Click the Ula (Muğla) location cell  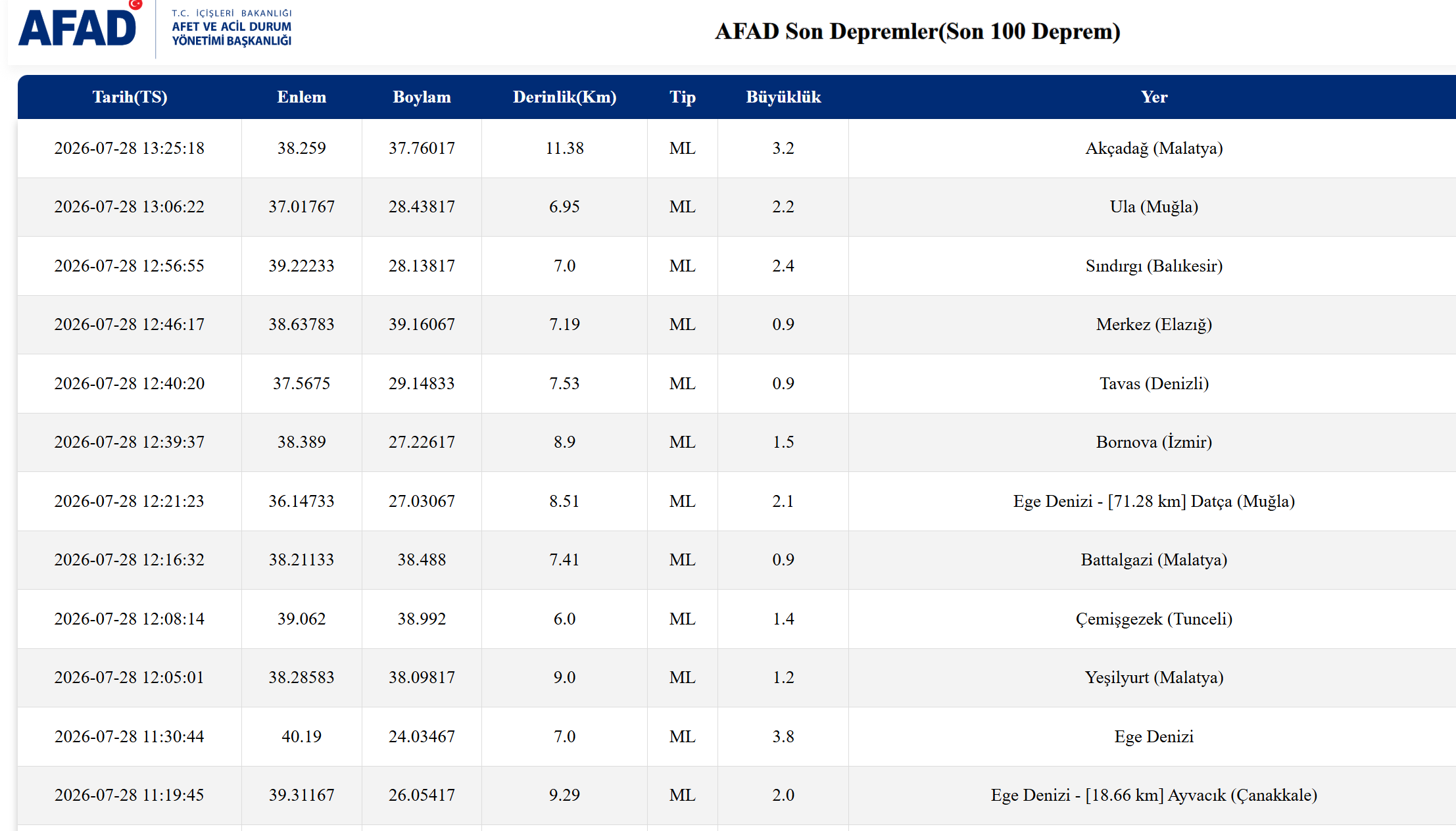1153,206
